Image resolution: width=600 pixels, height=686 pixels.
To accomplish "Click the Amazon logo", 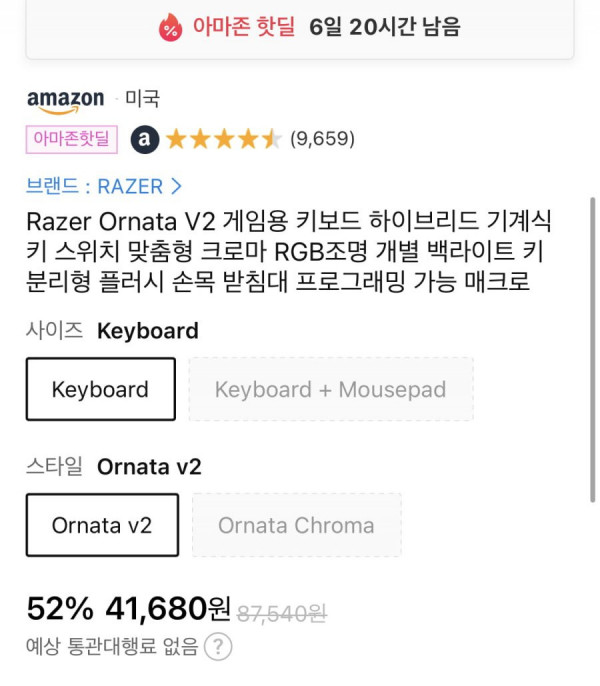I will click(66, 102).
